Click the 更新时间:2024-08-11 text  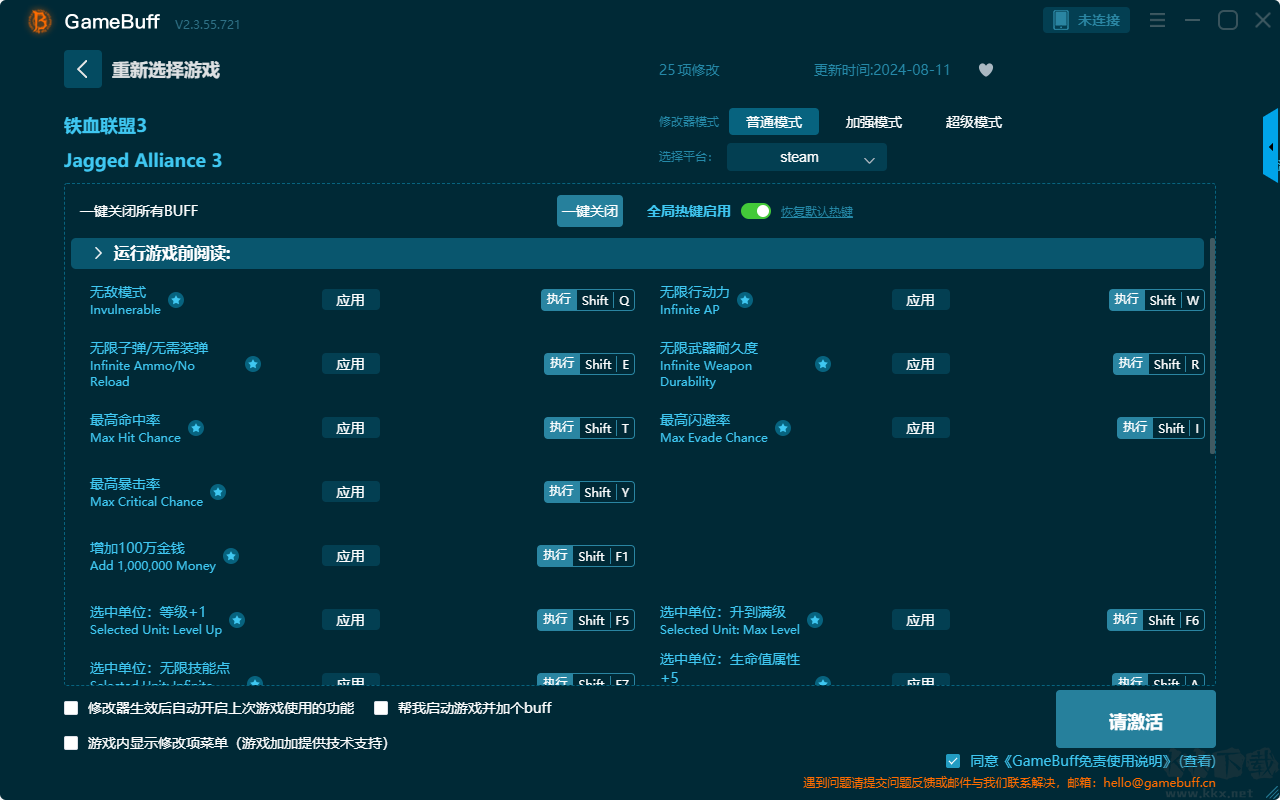click(882, 70)
